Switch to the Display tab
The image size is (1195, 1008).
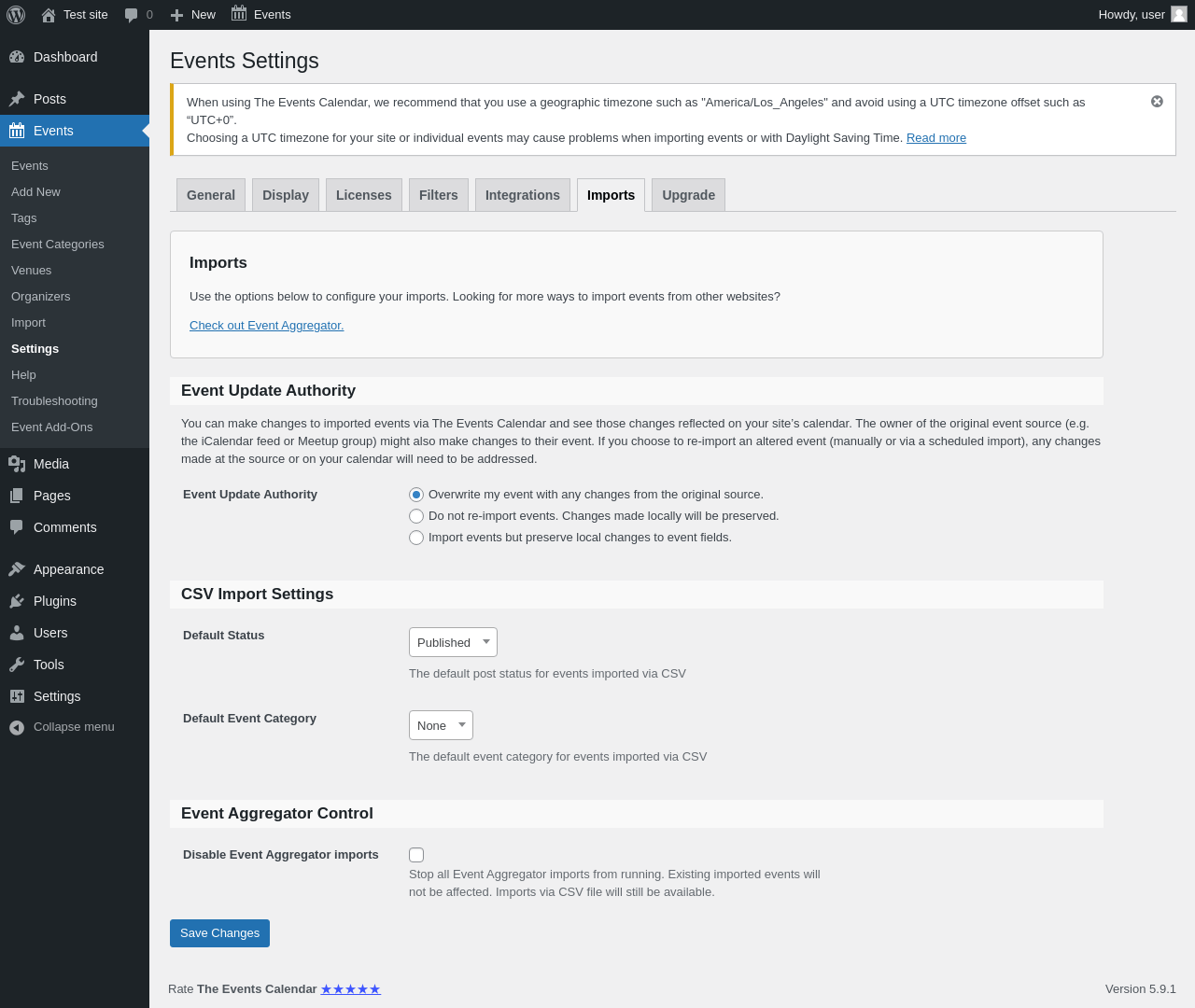click(x=286, y=195)
